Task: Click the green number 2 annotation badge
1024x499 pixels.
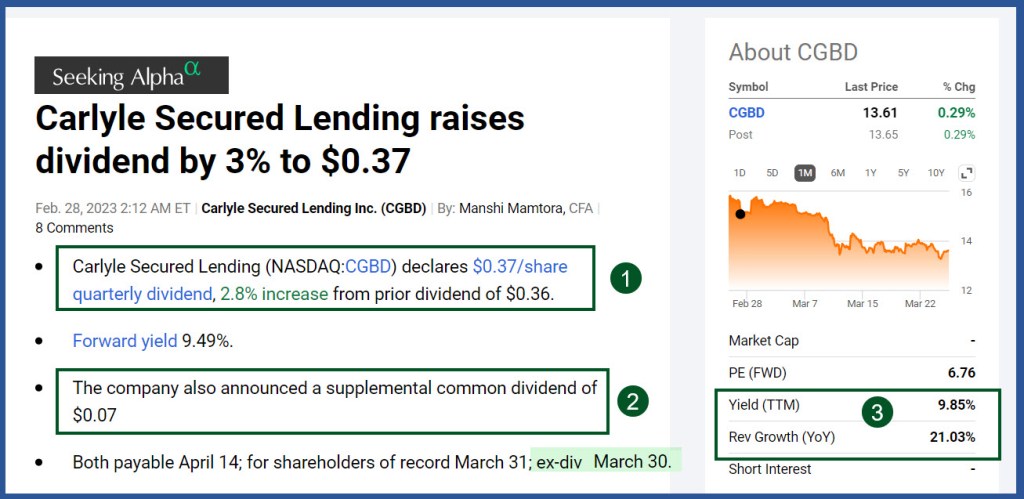Action: coord(632,402)
